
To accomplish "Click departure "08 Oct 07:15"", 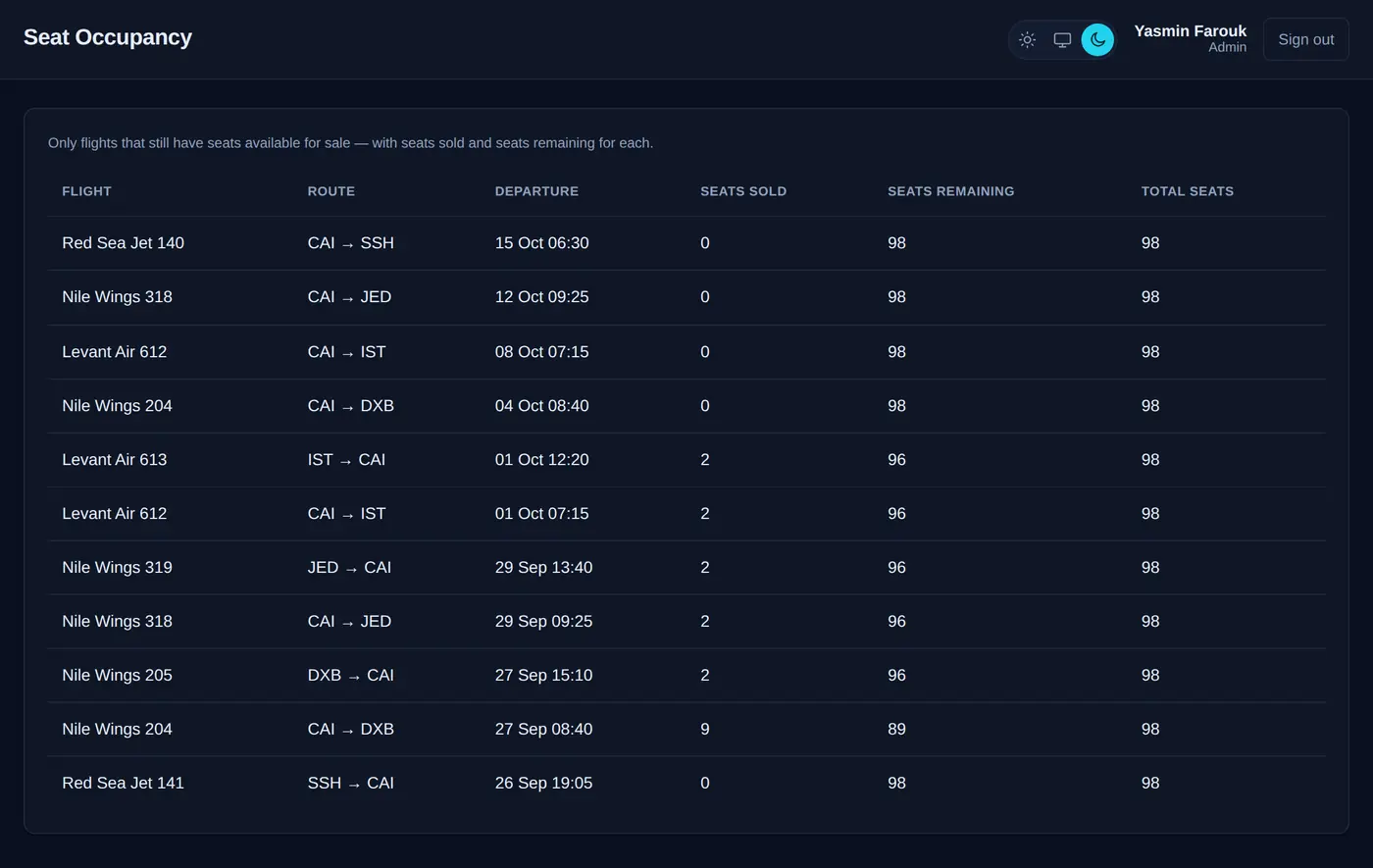I will tap(542, 352).
